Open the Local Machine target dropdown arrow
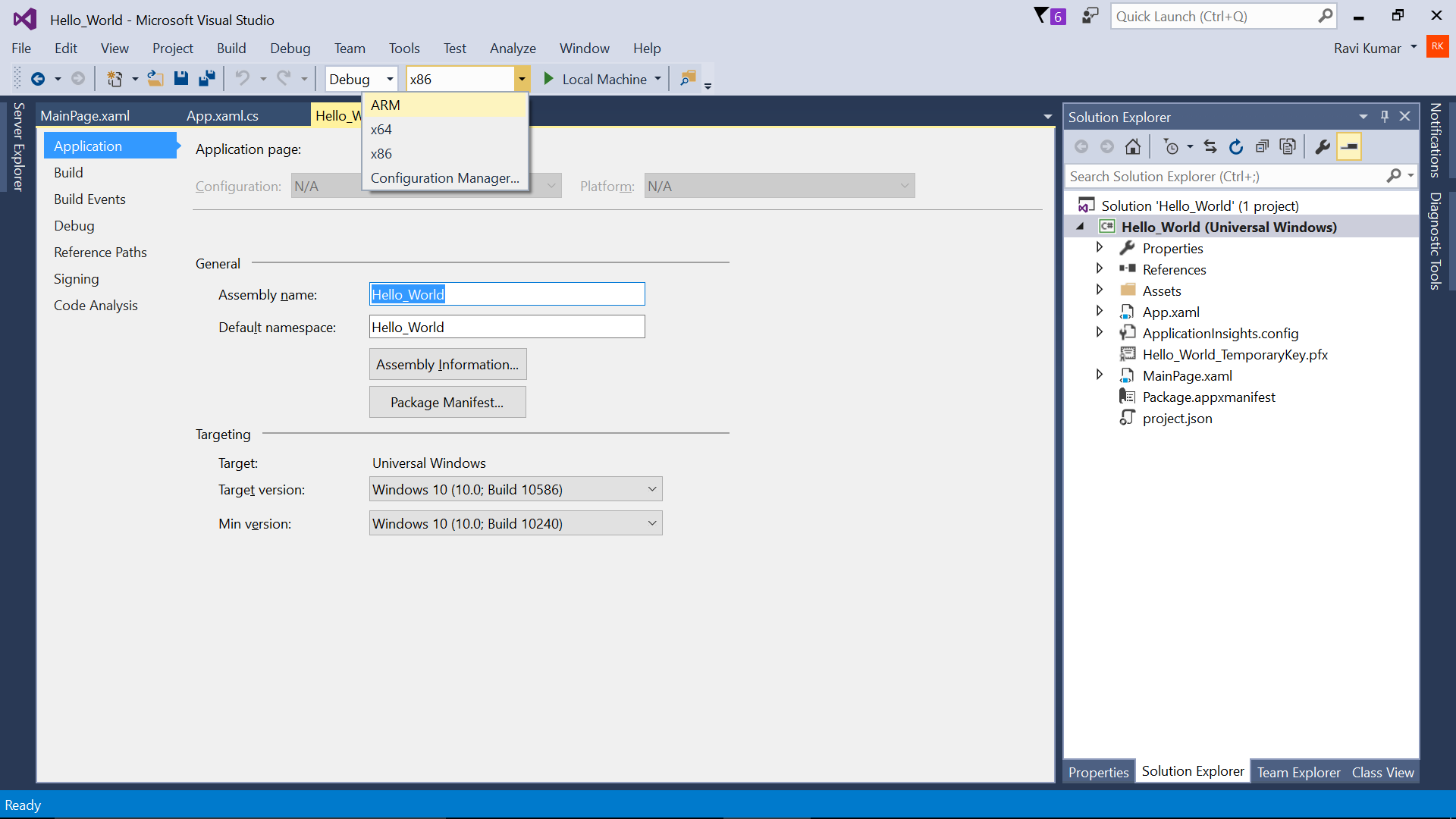Image resolution: width=1456 pixels, height=819 pixels. 657,79
